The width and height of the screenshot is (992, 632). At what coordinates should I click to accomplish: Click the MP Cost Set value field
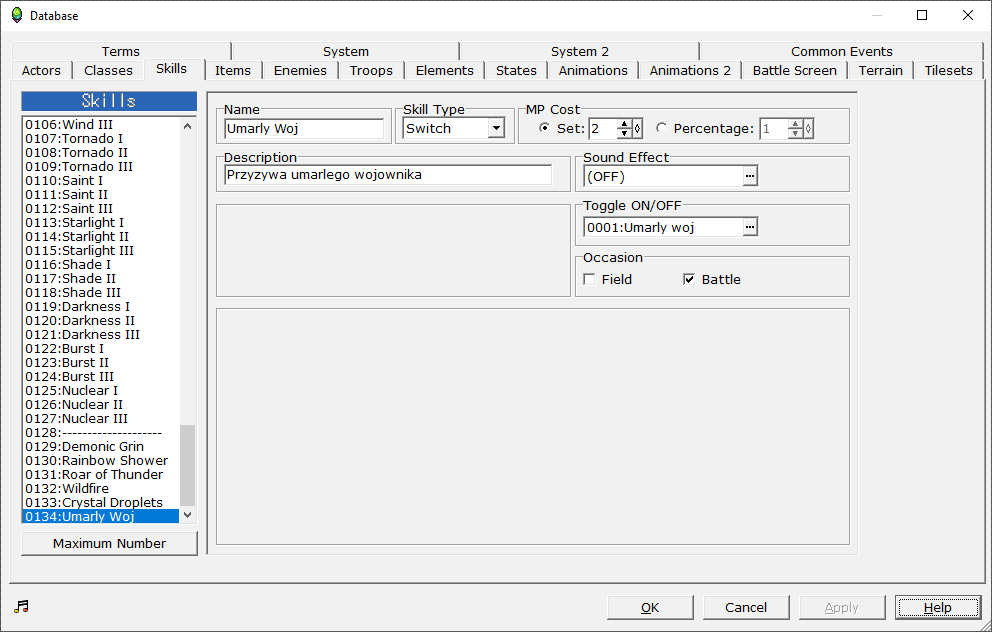coord(603,128)
